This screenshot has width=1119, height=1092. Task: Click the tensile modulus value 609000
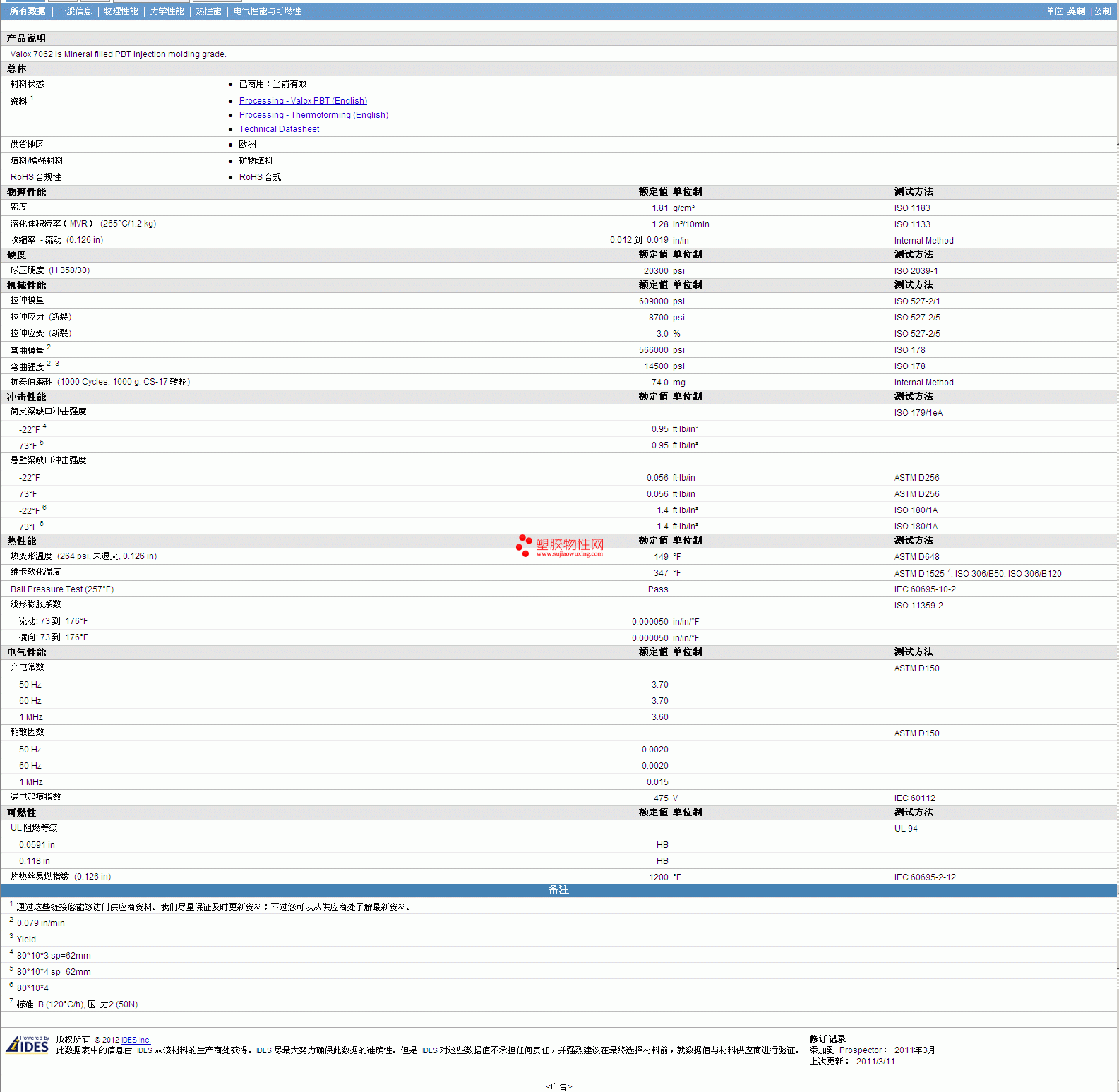[x=654, y=301]
